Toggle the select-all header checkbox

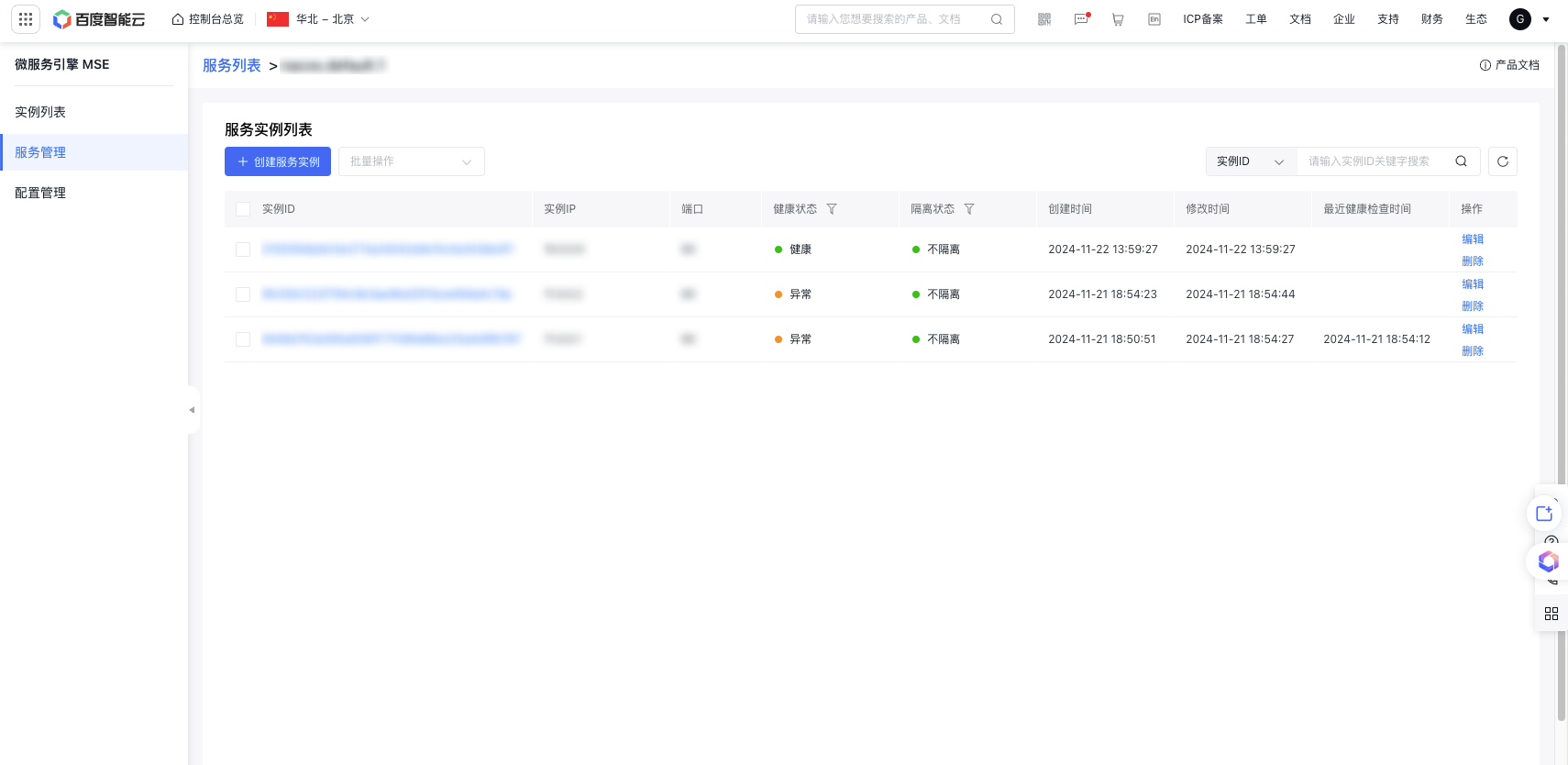click(243, 209)
